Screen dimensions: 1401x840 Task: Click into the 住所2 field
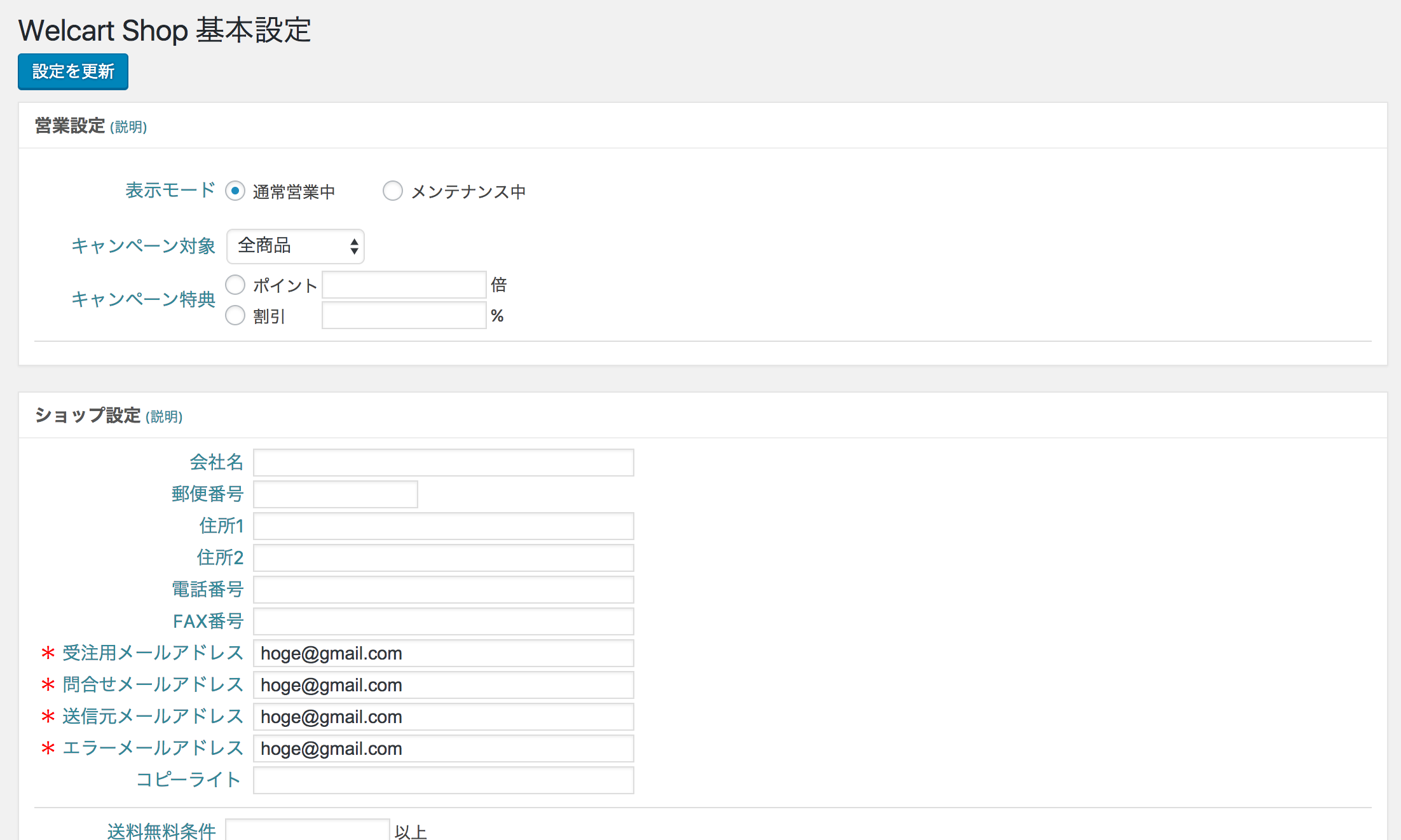pos(444,558)
